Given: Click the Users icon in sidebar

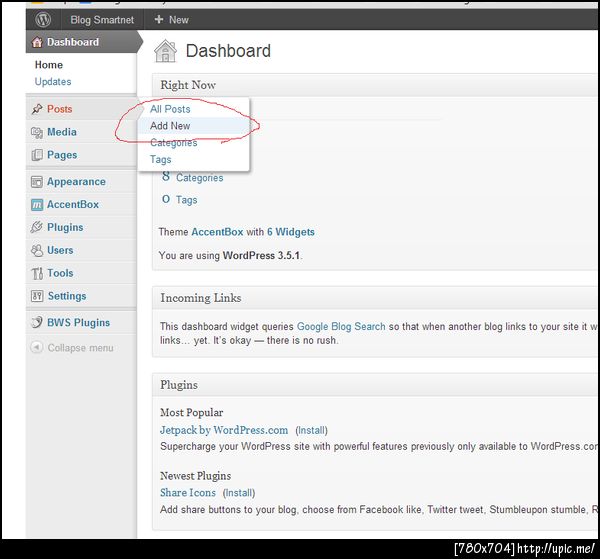Looking at the screenshot, I should [x=37, y=250].
